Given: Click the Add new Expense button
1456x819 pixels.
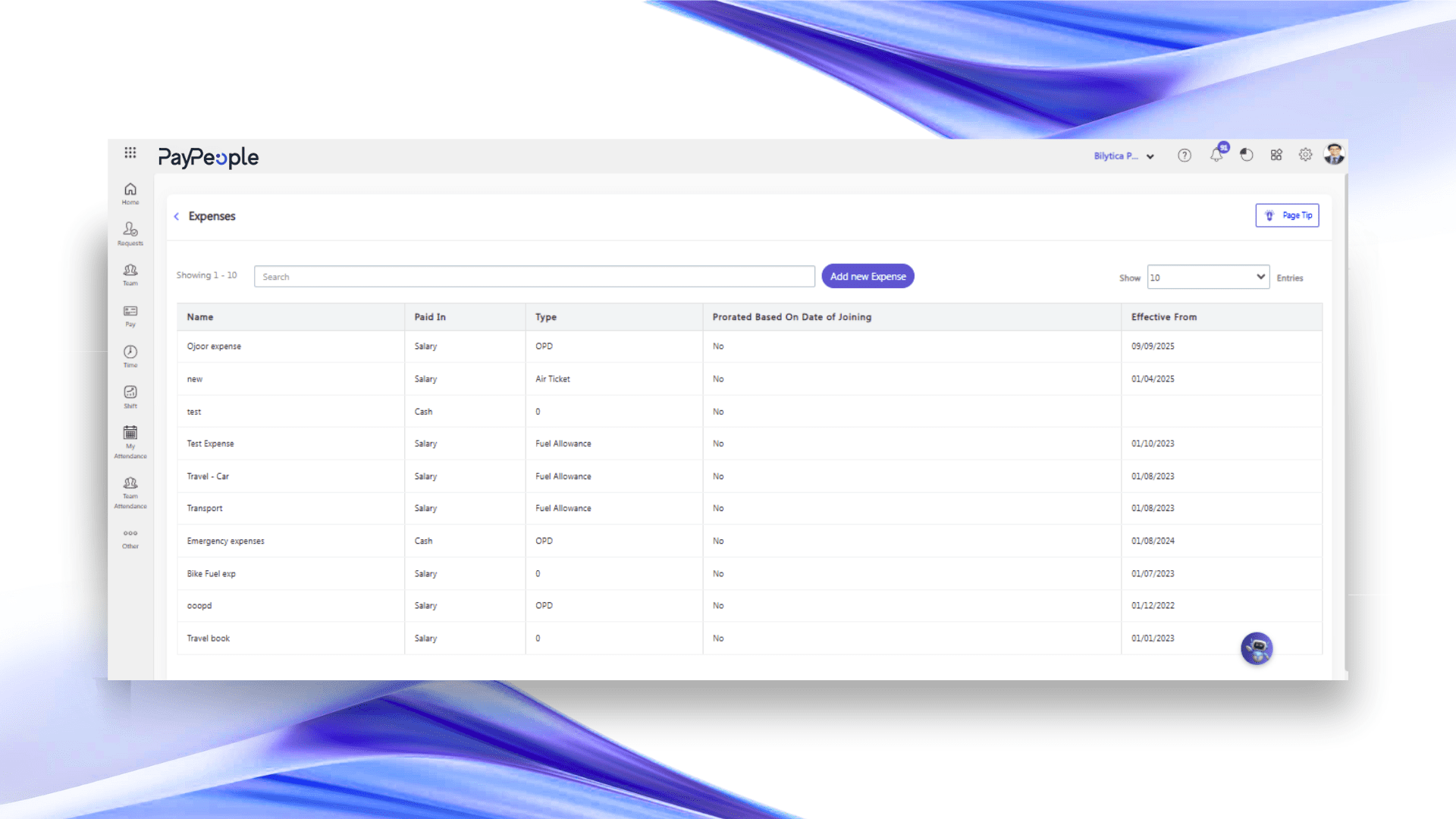Looking at the screenshot, I should click(868, 277).
